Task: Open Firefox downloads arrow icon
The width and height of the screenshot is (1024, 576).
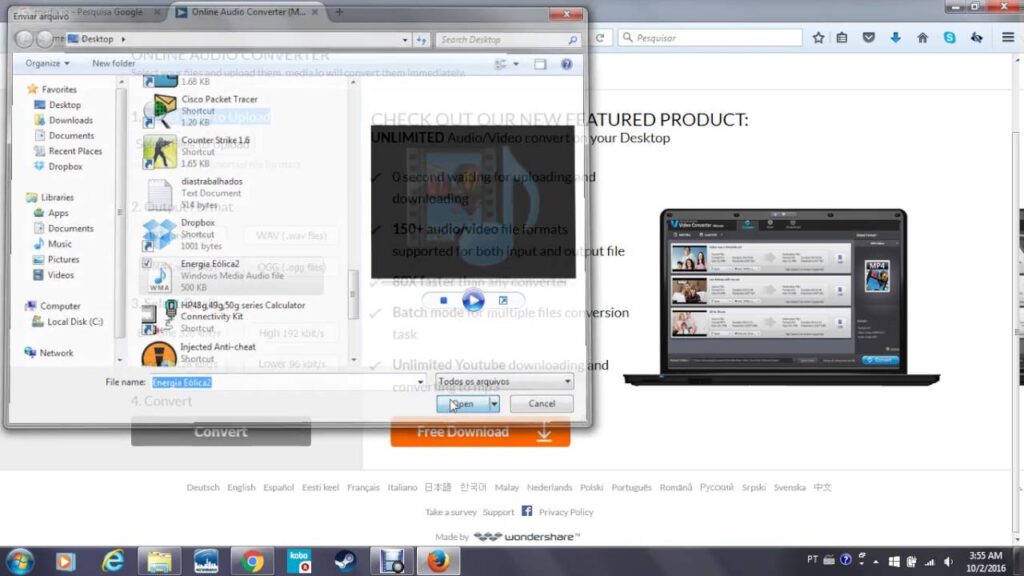Action: pyautogui.click(x=895, y=38)
